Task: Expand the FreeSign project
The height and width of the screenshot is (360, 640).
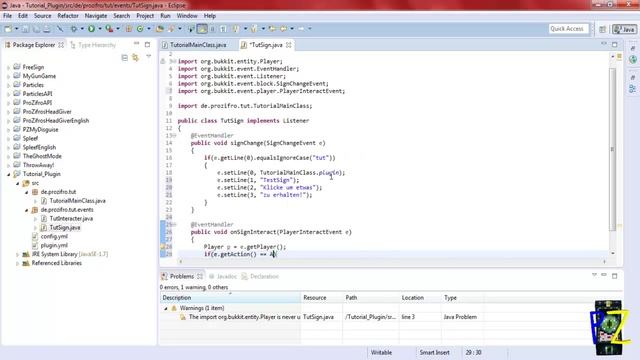Action: 9,67
